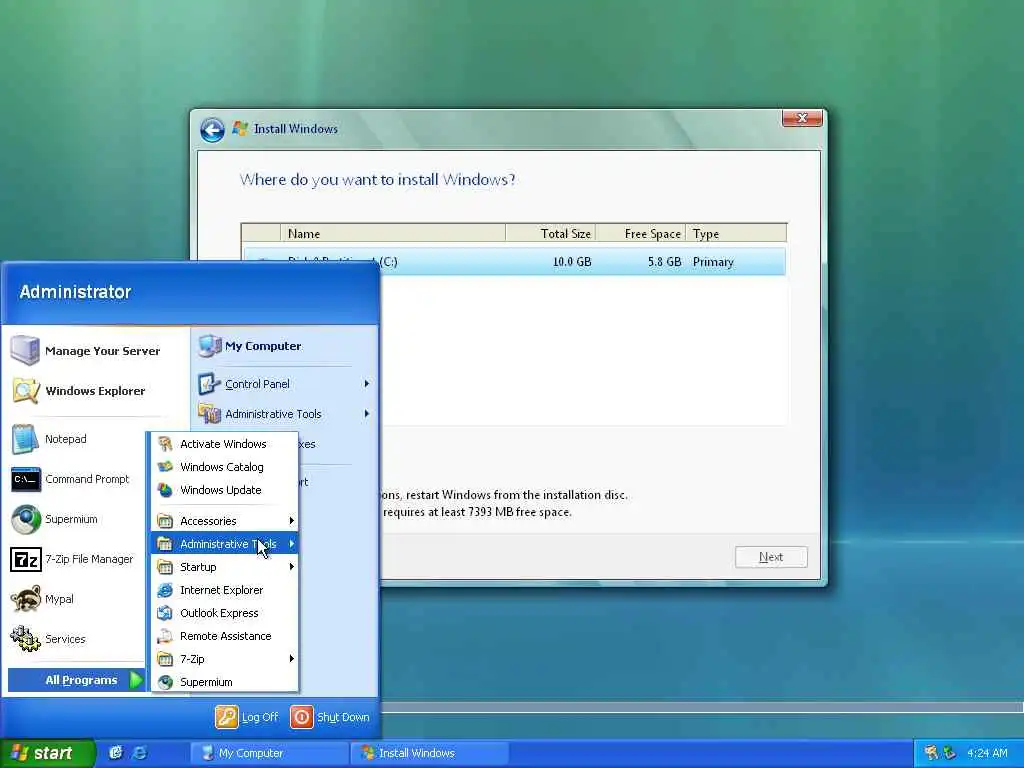Click the green All Programs arrow
1024x768 pixels.
tap(136, 680)
